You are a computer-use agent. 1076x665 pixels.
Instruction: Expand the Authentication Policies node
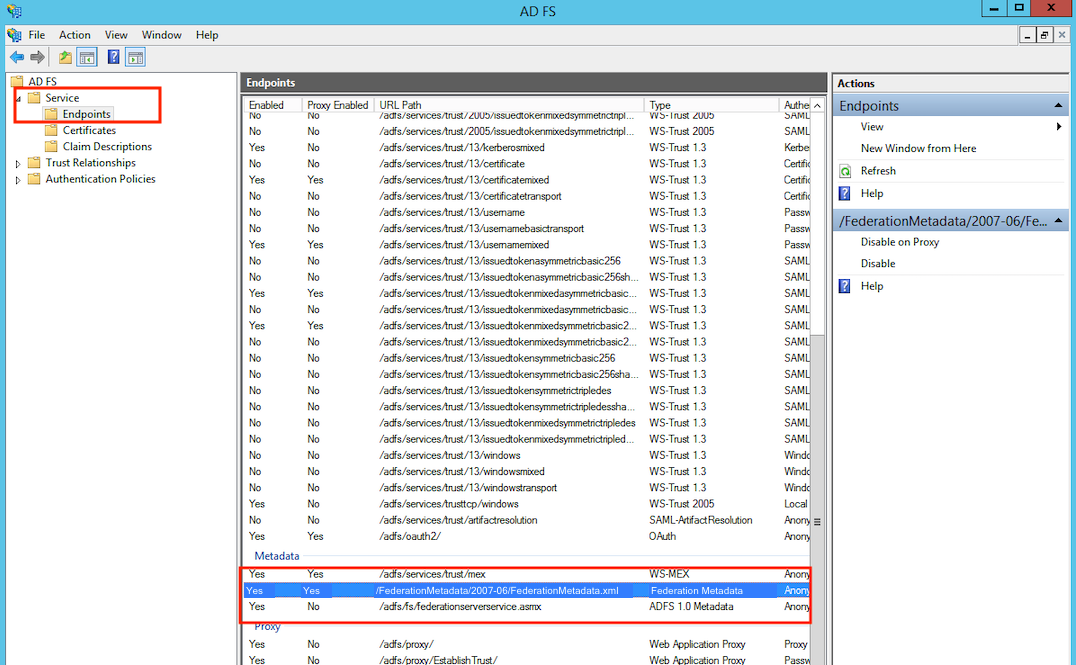pyautogui.click(x=19, y=180)
